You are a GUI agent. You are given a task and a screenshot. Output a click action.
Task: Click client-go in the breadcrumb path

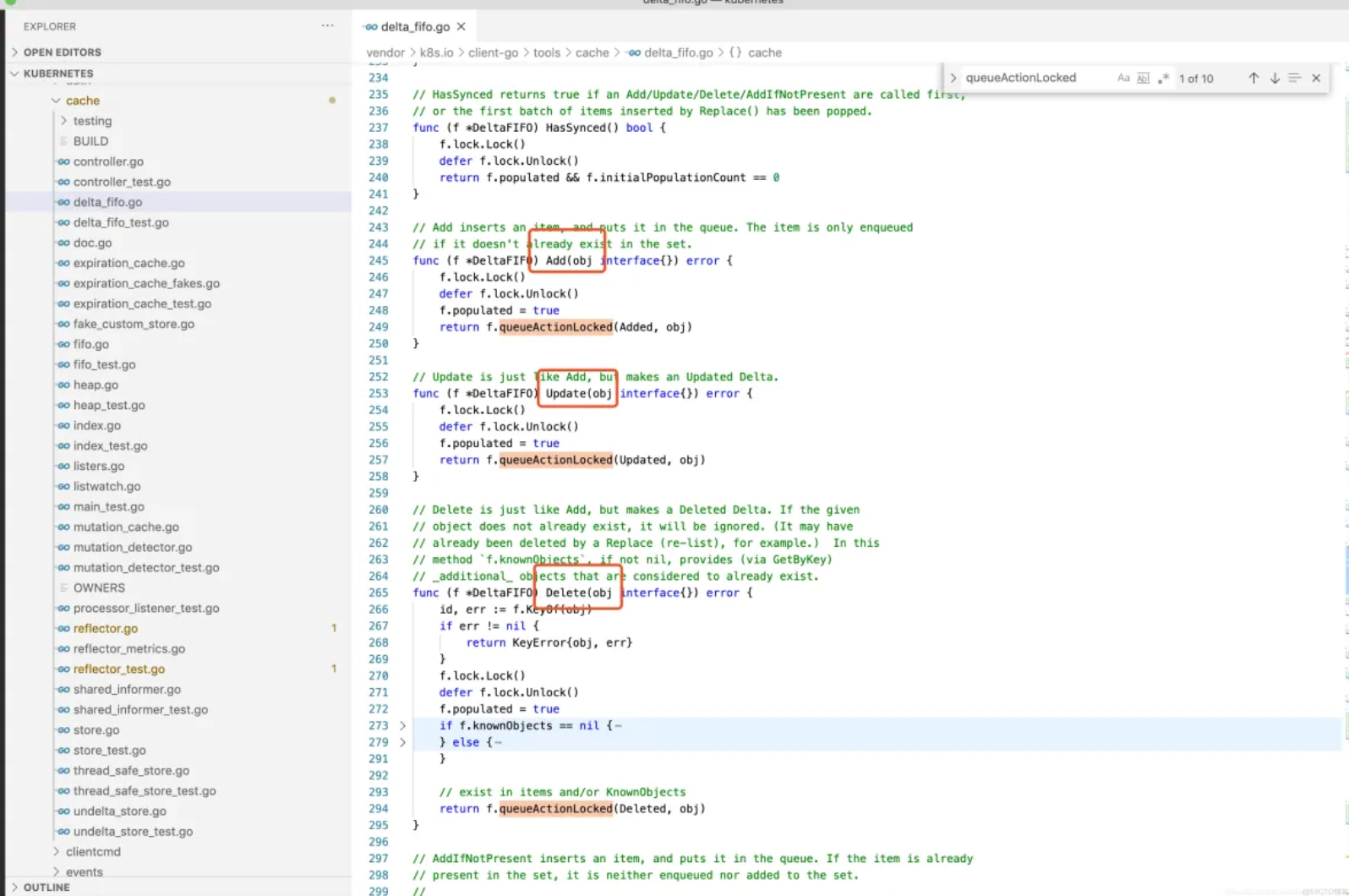click(x=493, y=52)
